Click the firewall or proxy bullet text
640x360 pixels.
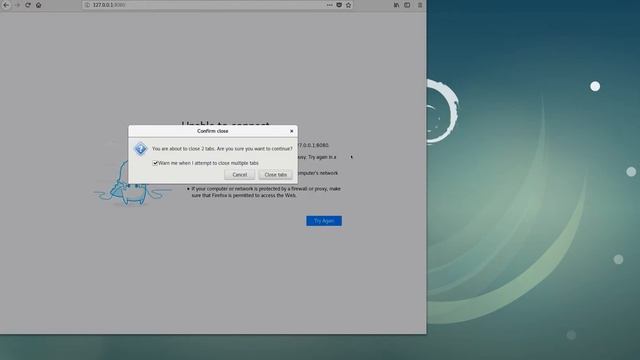click(x=266, y=192)
